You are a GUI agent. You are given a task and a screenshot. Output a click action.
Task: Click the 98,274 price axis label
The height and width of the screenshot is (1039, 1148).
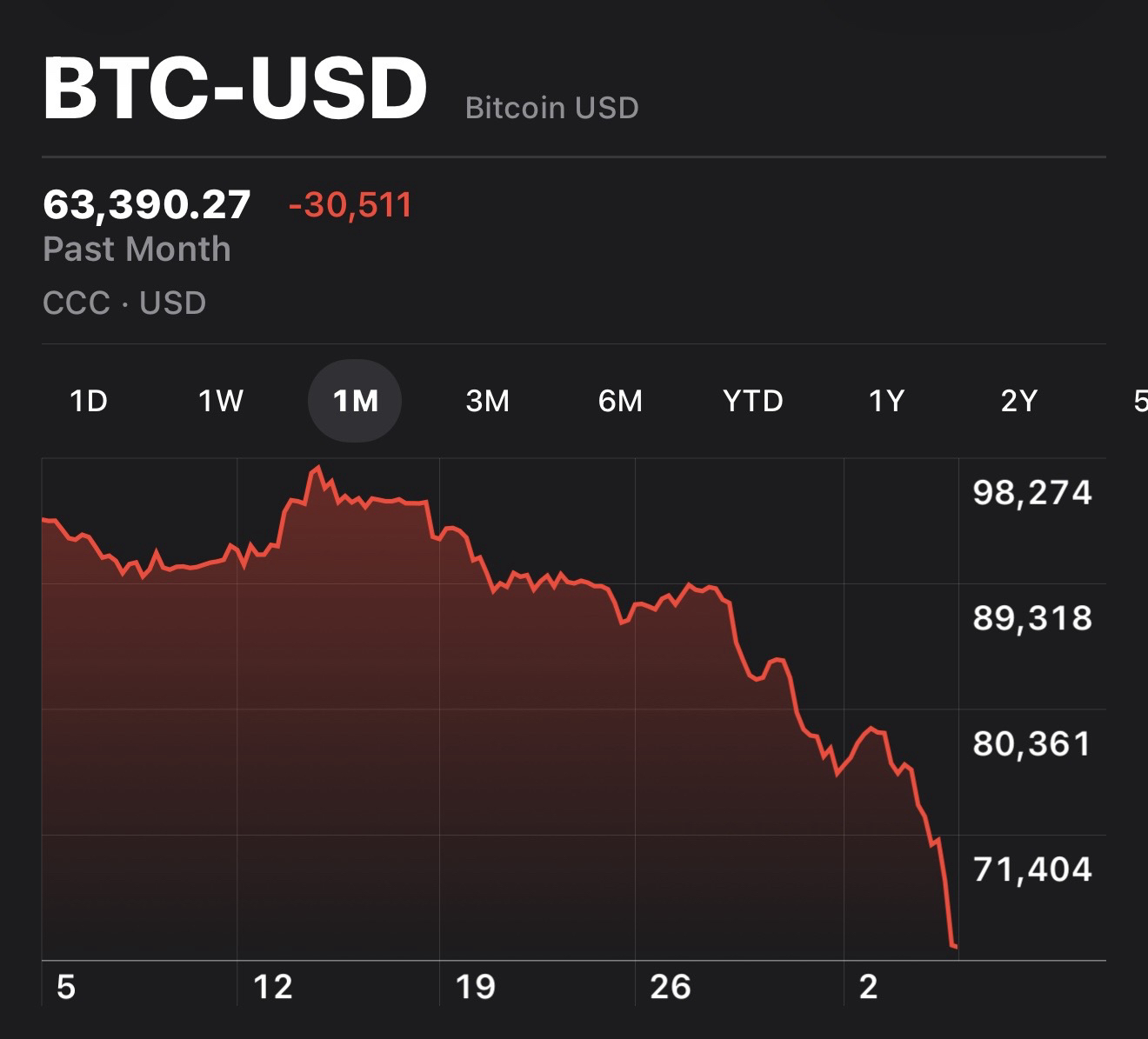click(1032, 493)
